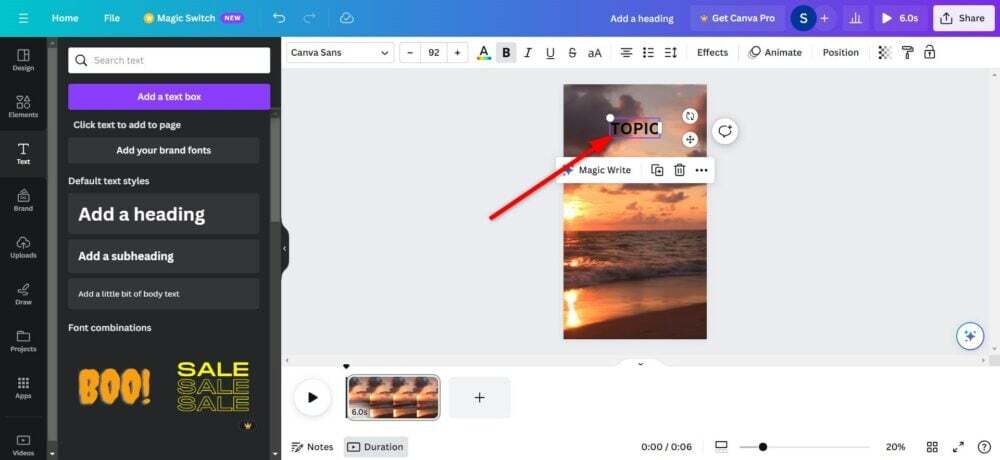Add a comment with bubble icon
This screenshot has width=1000, height=460.
coord(724,131)
